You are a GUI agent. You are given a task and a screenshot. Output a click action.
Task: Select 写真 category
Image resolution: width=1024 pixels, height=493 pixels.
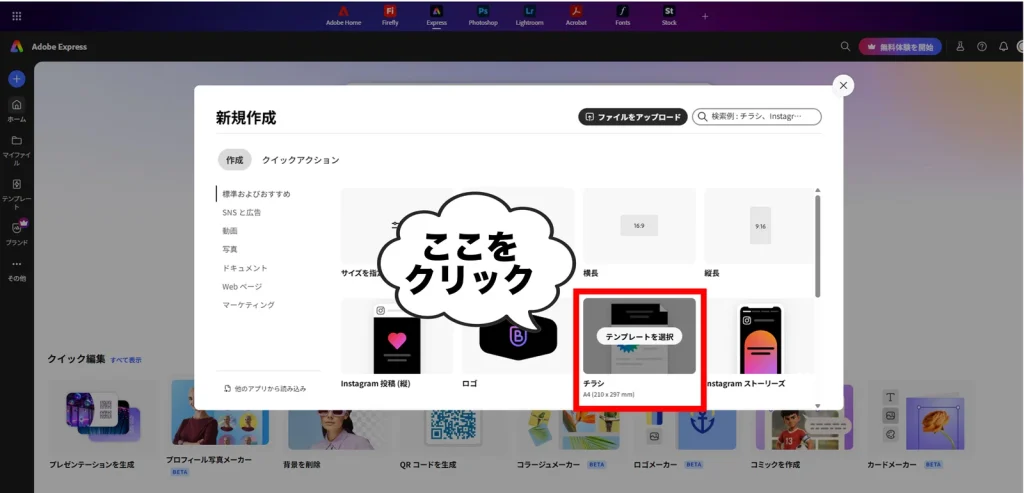click(x=230, y=249)
